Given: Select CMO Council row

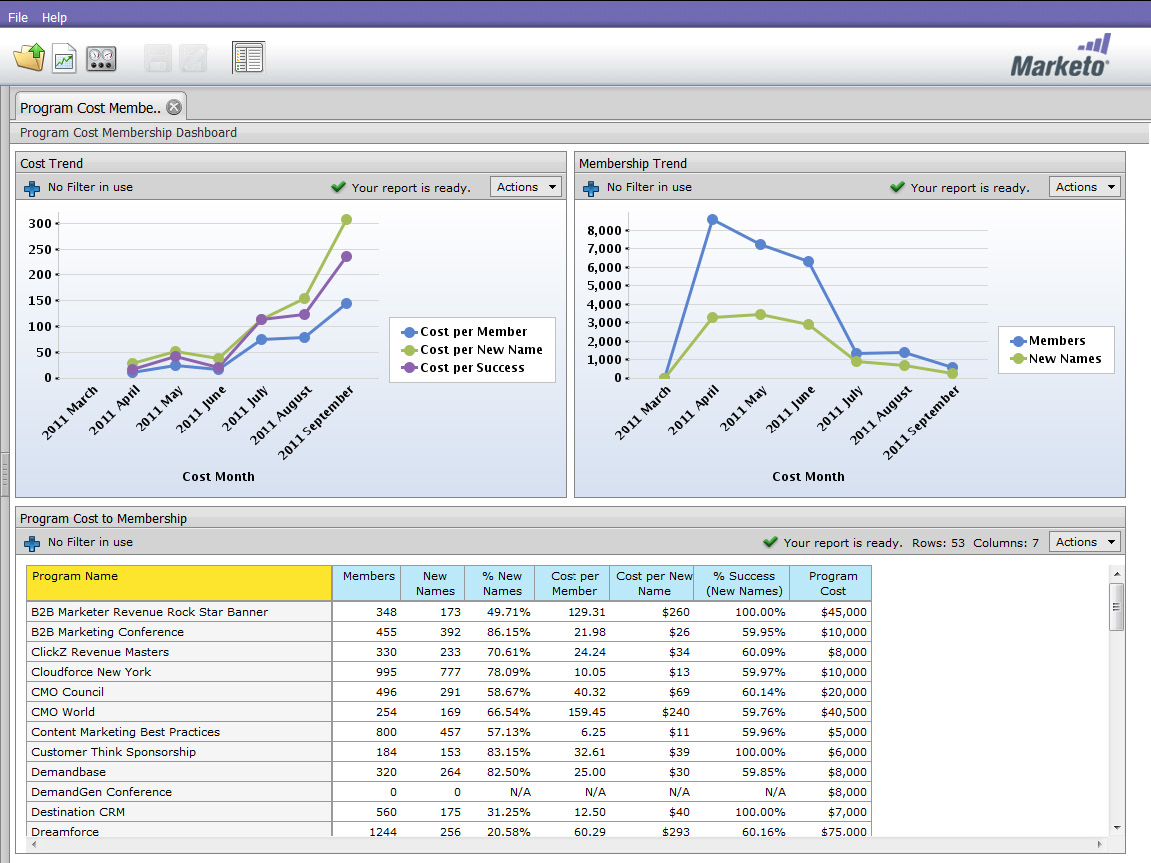Looking at the screenshot, I should 449,692.
